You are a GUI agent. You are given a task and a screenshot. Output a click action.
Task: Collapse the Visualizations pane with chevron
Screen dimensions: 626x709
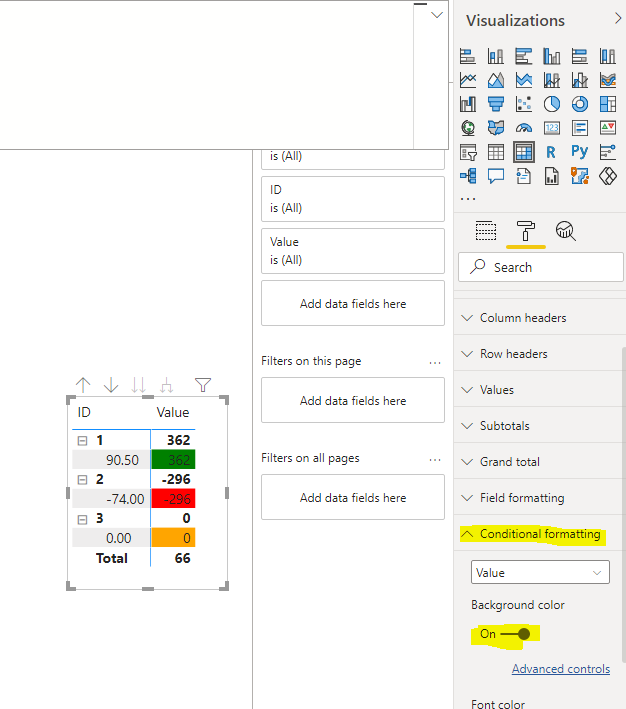pos(618,19)
